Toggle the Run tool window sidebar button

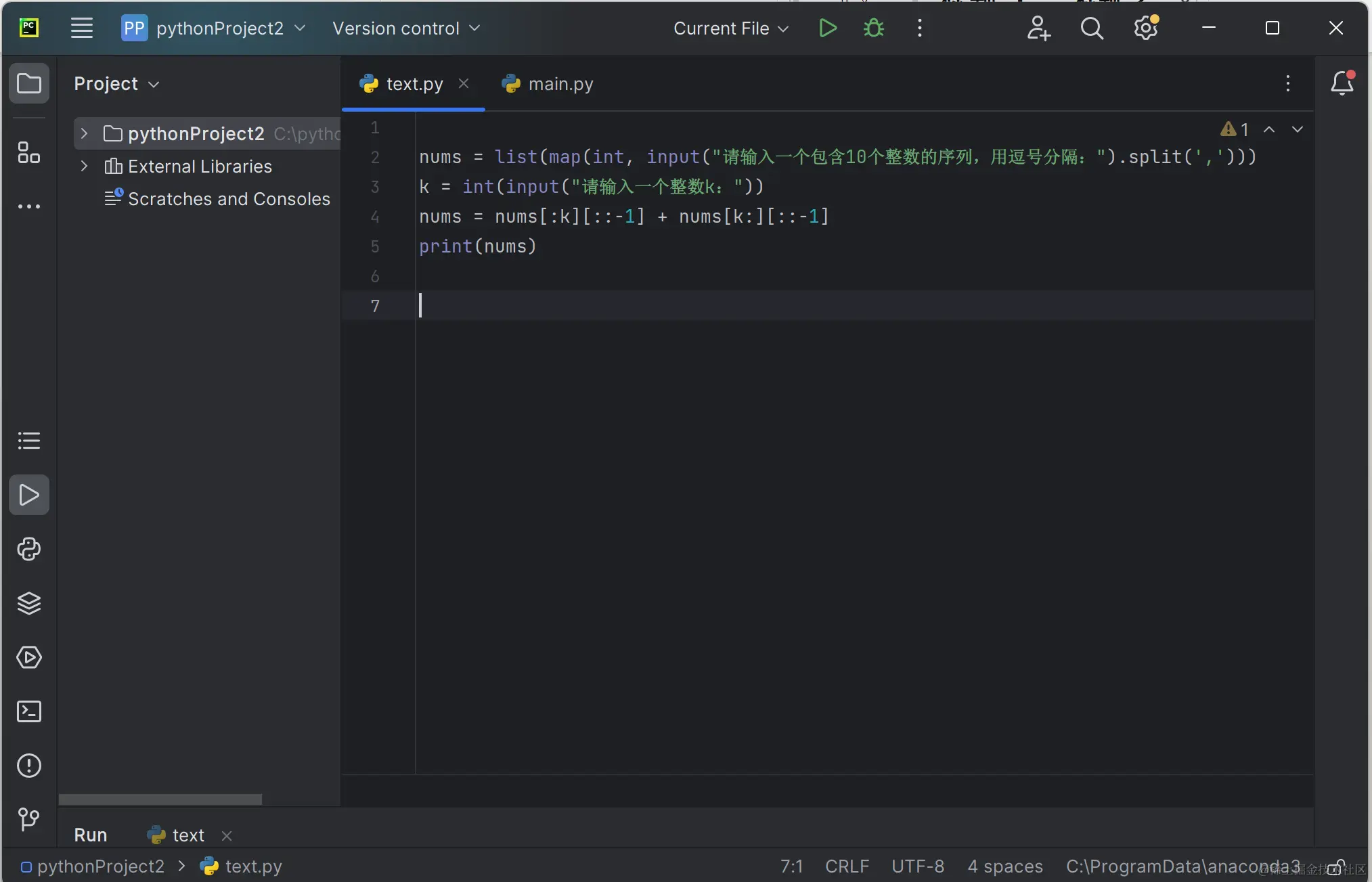pyautogui.click(x=29, y=495)
